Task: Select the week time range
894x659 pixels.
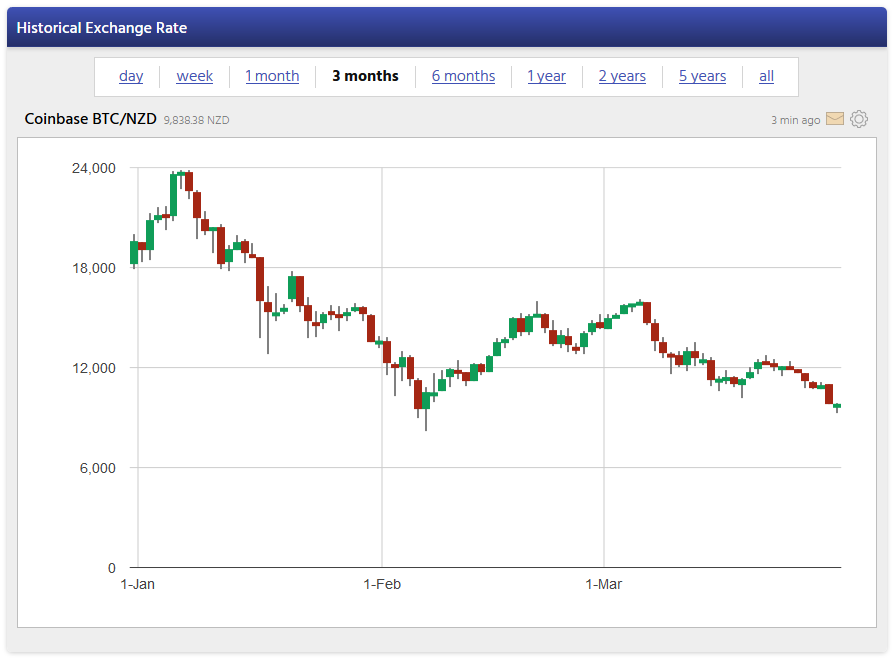Action: (195, 76)
